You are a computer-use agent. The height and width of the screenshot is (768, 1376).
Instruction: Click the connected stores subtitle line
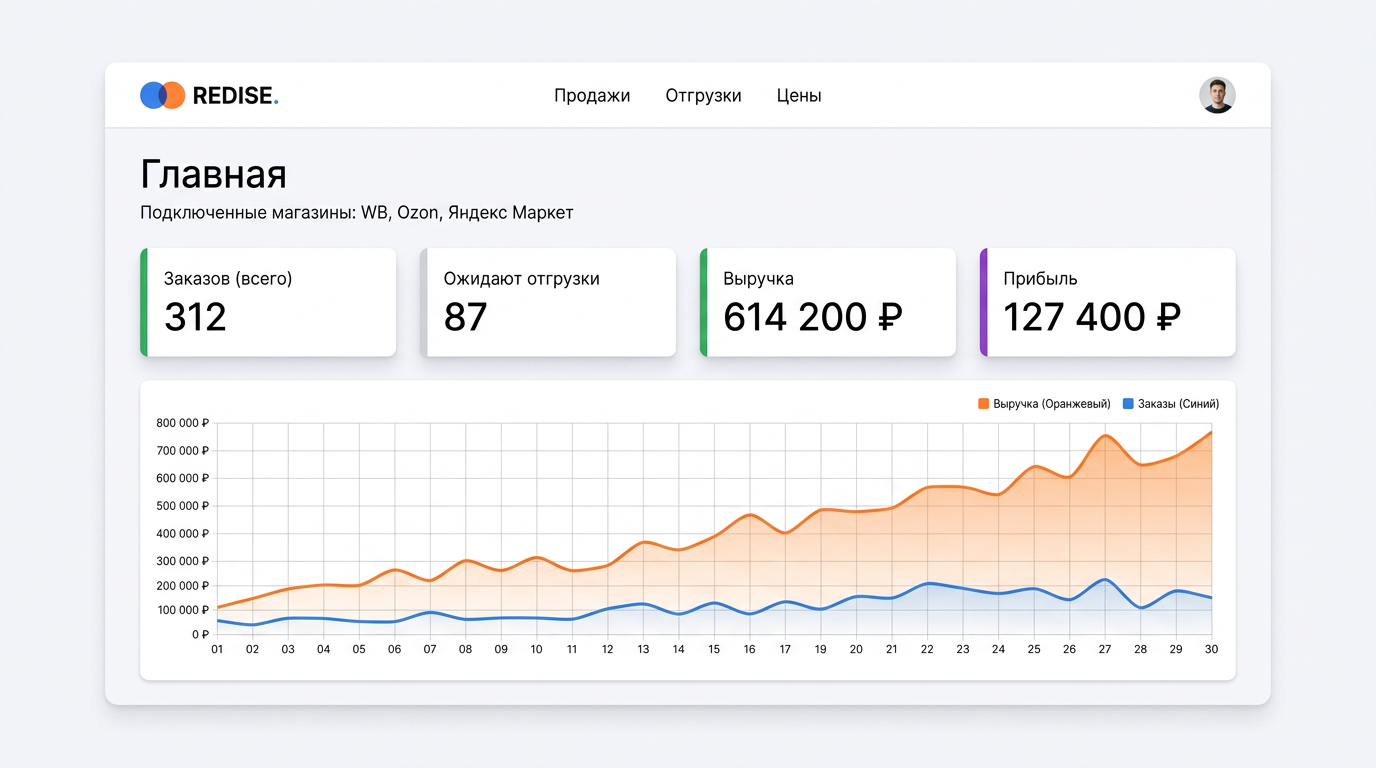tap(356, 212)
